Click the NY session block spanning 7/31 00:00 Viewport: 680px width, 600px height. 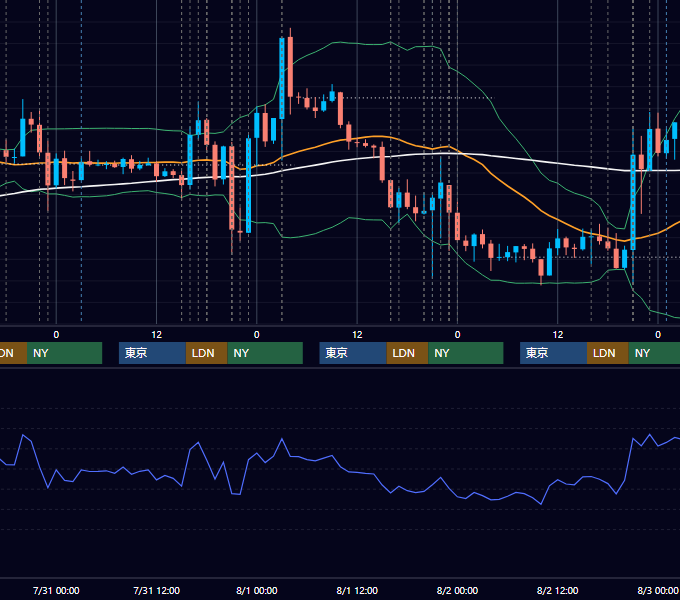coord(64,353)
